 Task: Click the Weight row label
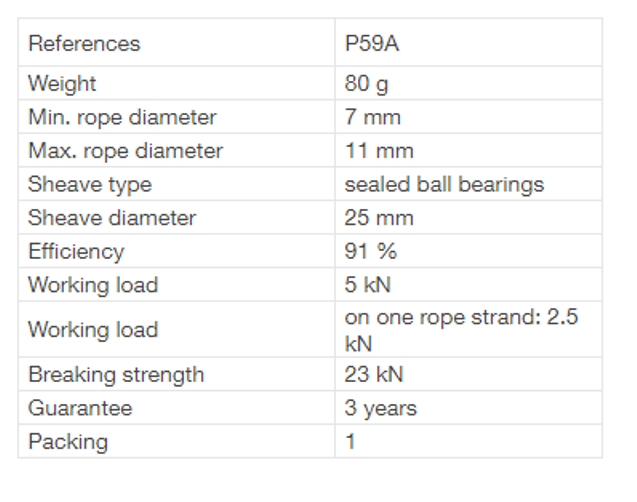(x=62, y=83)
